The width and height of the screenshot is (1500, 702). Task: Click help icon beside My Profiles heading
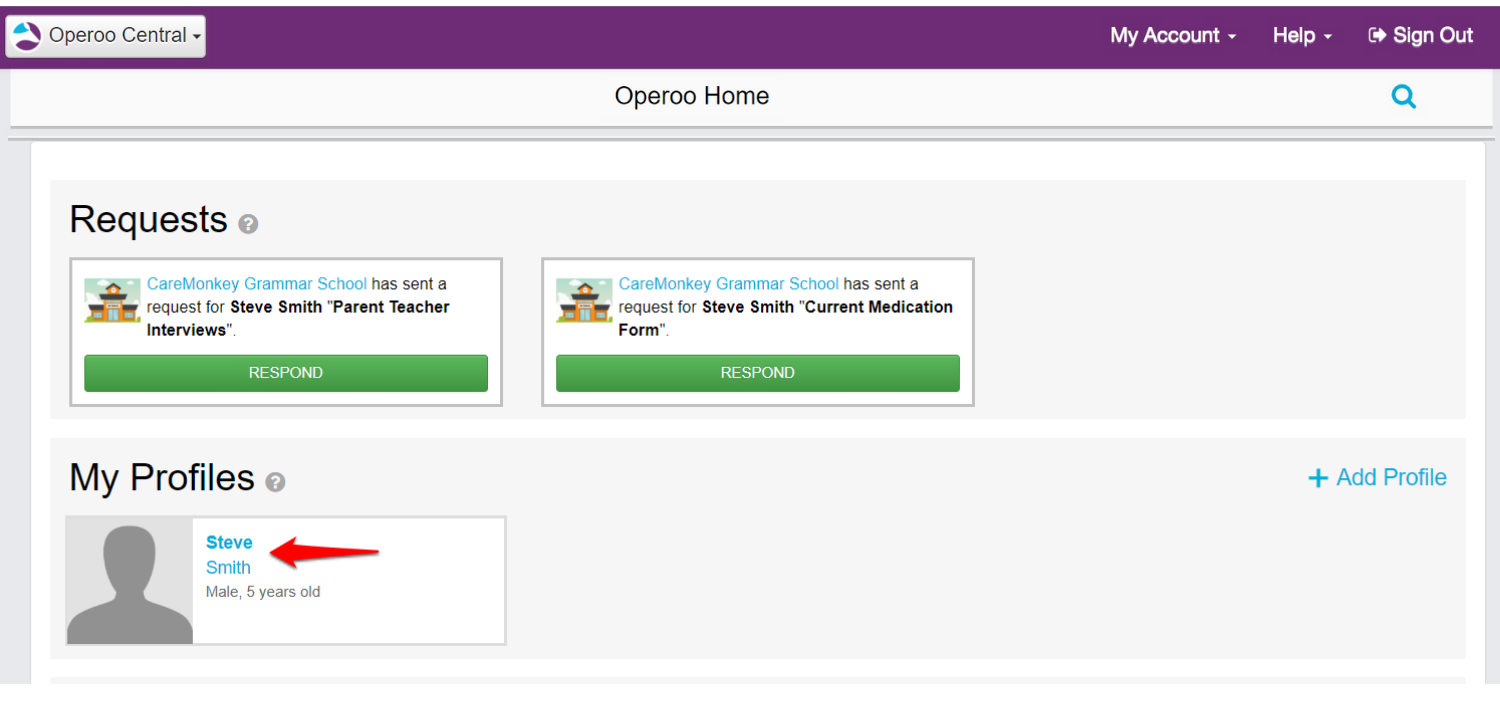point(275,482)
